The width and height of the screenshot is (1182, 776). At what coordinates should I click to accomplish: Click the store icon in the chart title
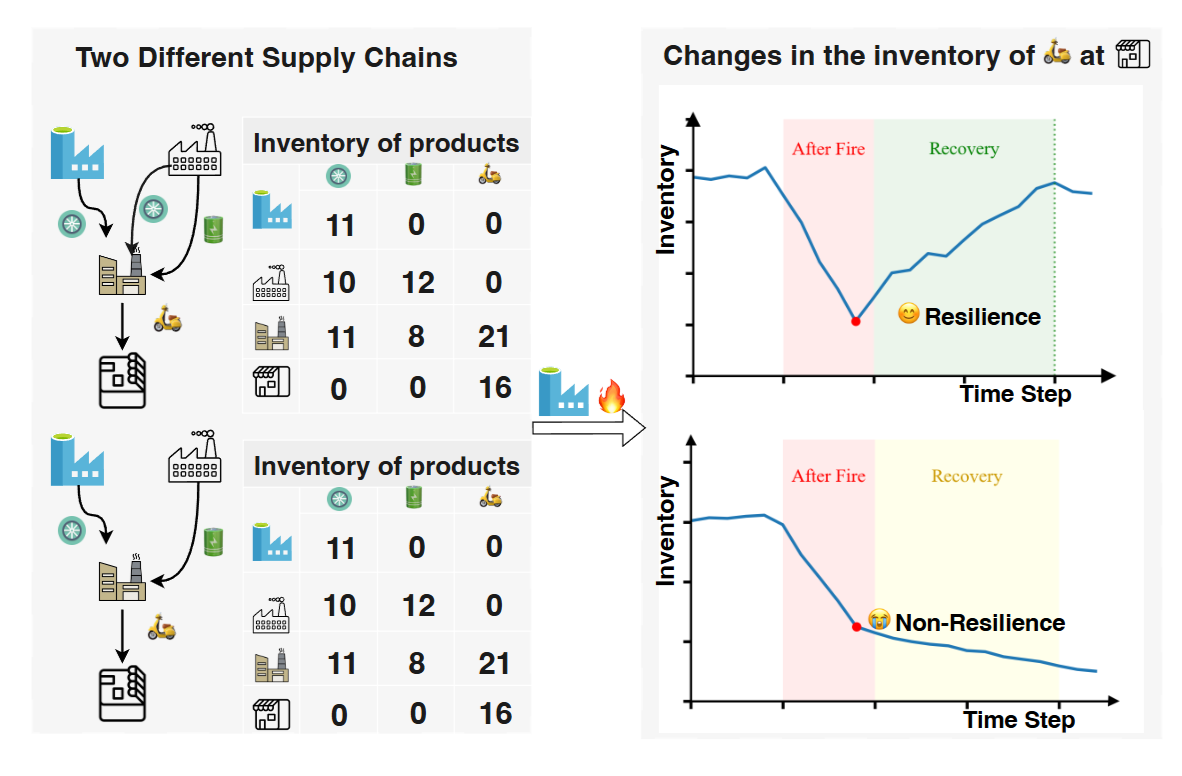tap(1133, 53)
